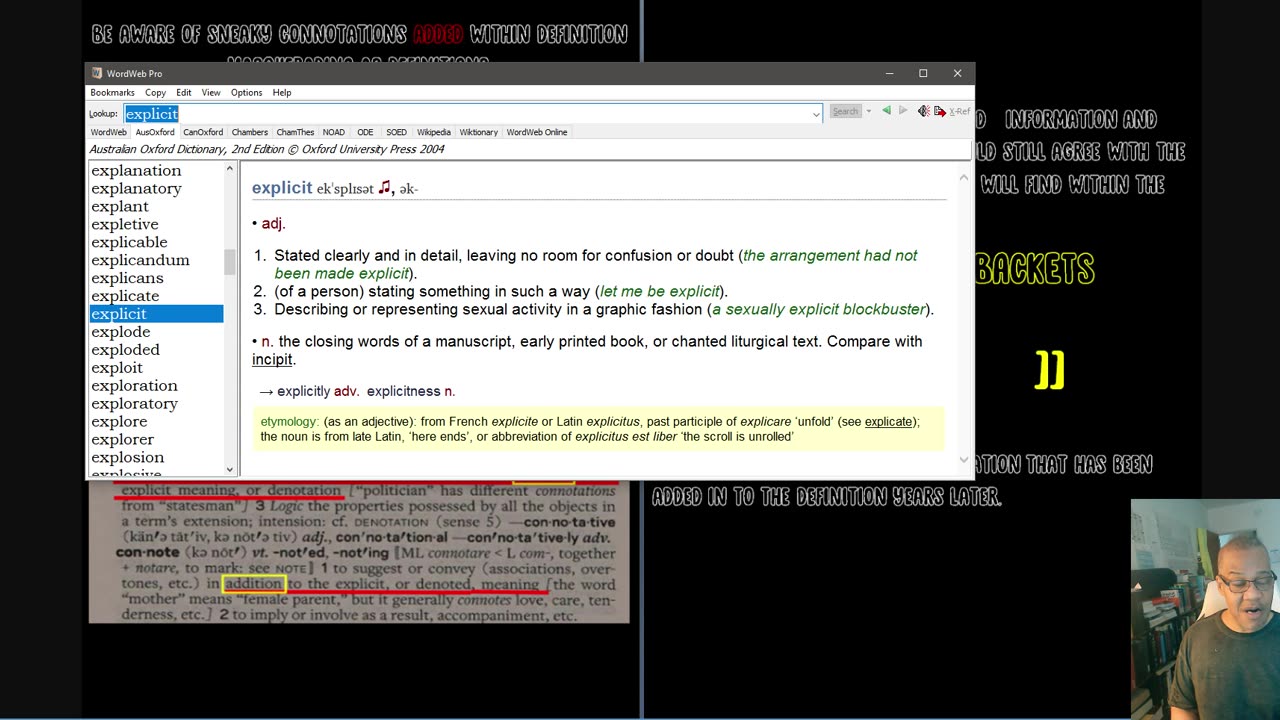The width and height of the screenshot is (1280, 720).
Task: Click the word list scrollbar thumb
Action: (229, 262)
